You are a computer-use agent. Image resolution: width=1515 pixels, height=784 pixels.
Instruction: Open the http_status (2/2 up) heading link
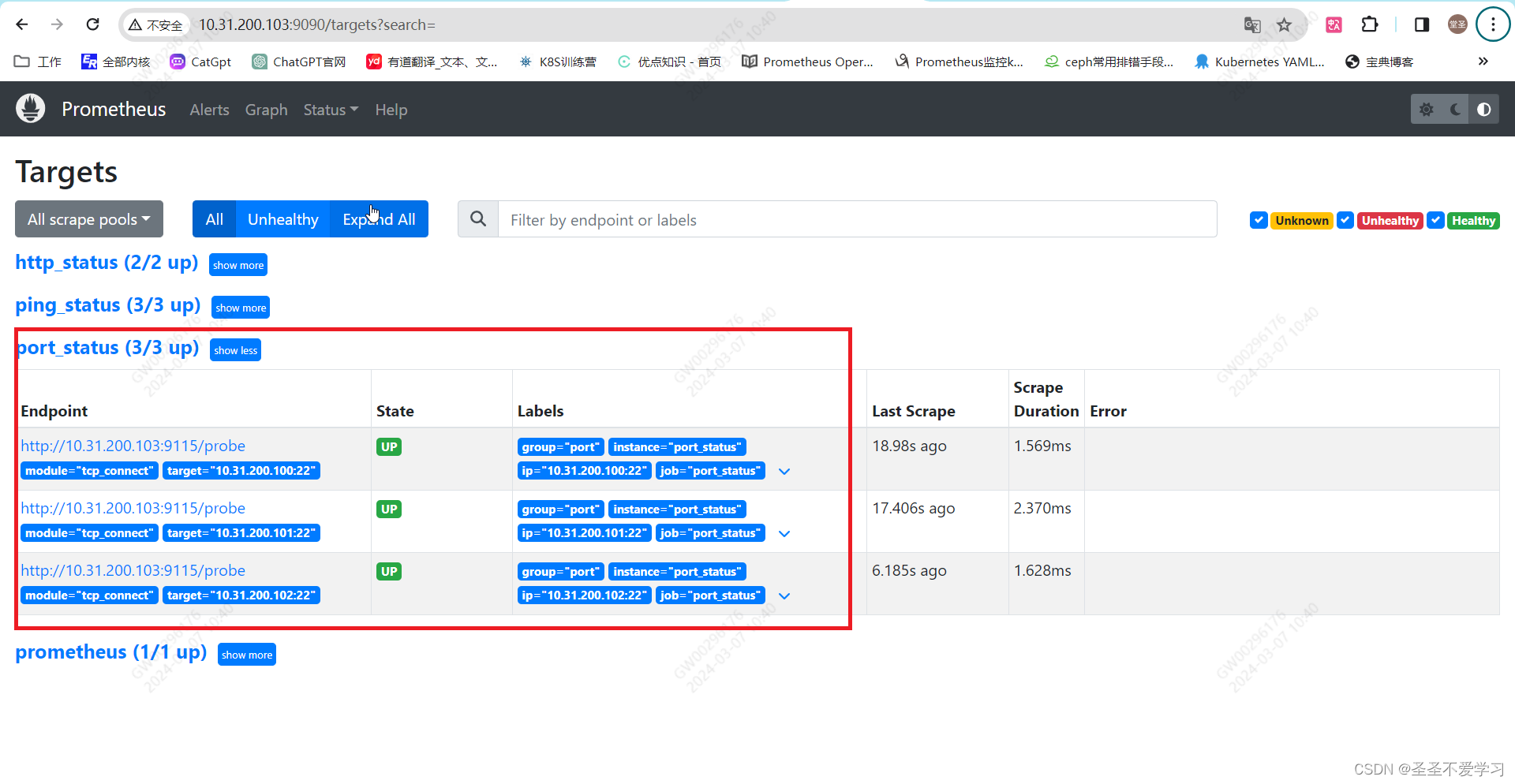click(x=107, y=263)
